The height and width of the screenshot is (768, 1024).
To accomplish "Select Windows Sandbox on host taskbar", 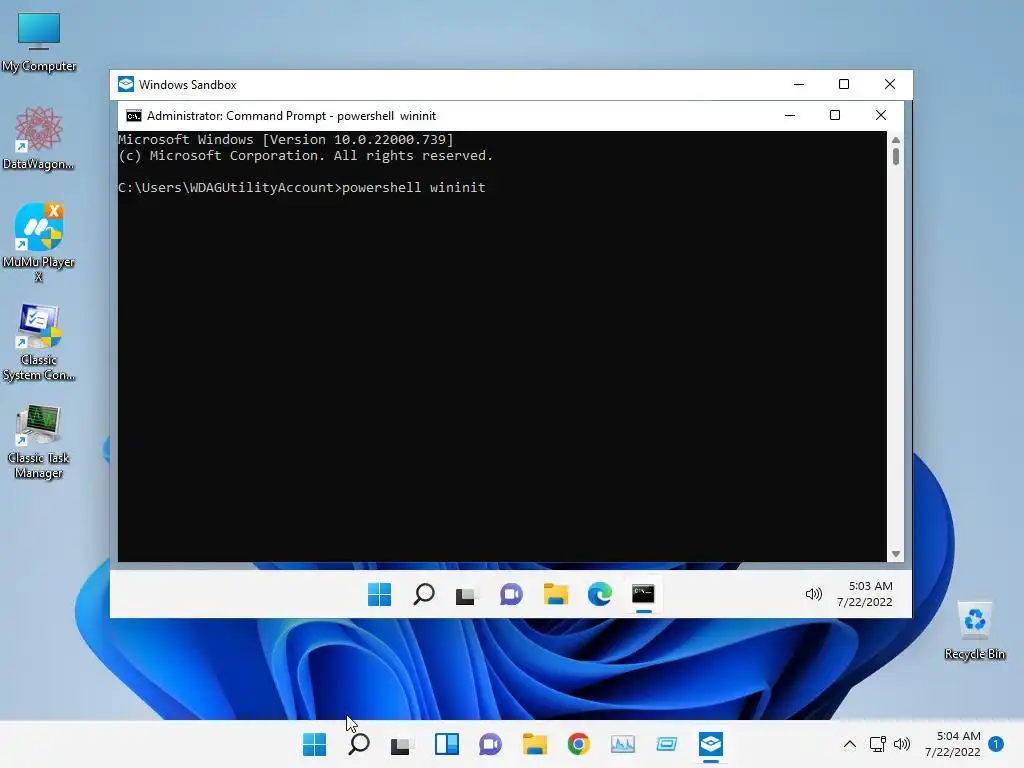I will [x=711, y=744].
